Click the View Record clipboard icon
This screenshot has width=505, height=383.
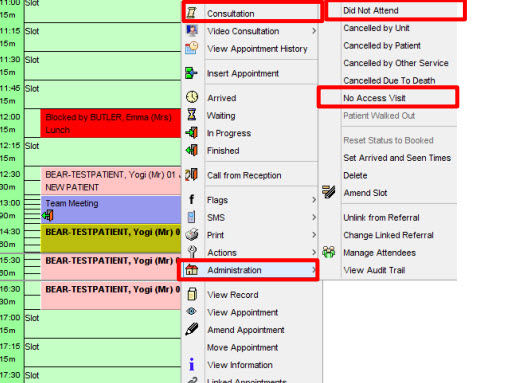[192, 294]
